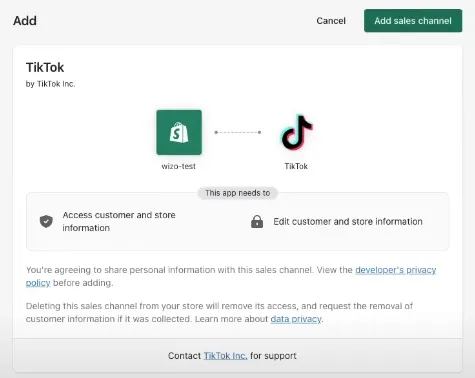Click the Add sales channel button
The image size is (475, 378).
click(413, 21)
